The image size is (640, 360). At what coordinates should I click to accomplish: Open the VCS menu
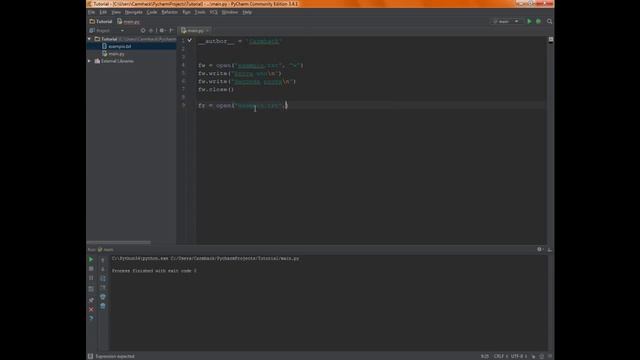[213, 12]
